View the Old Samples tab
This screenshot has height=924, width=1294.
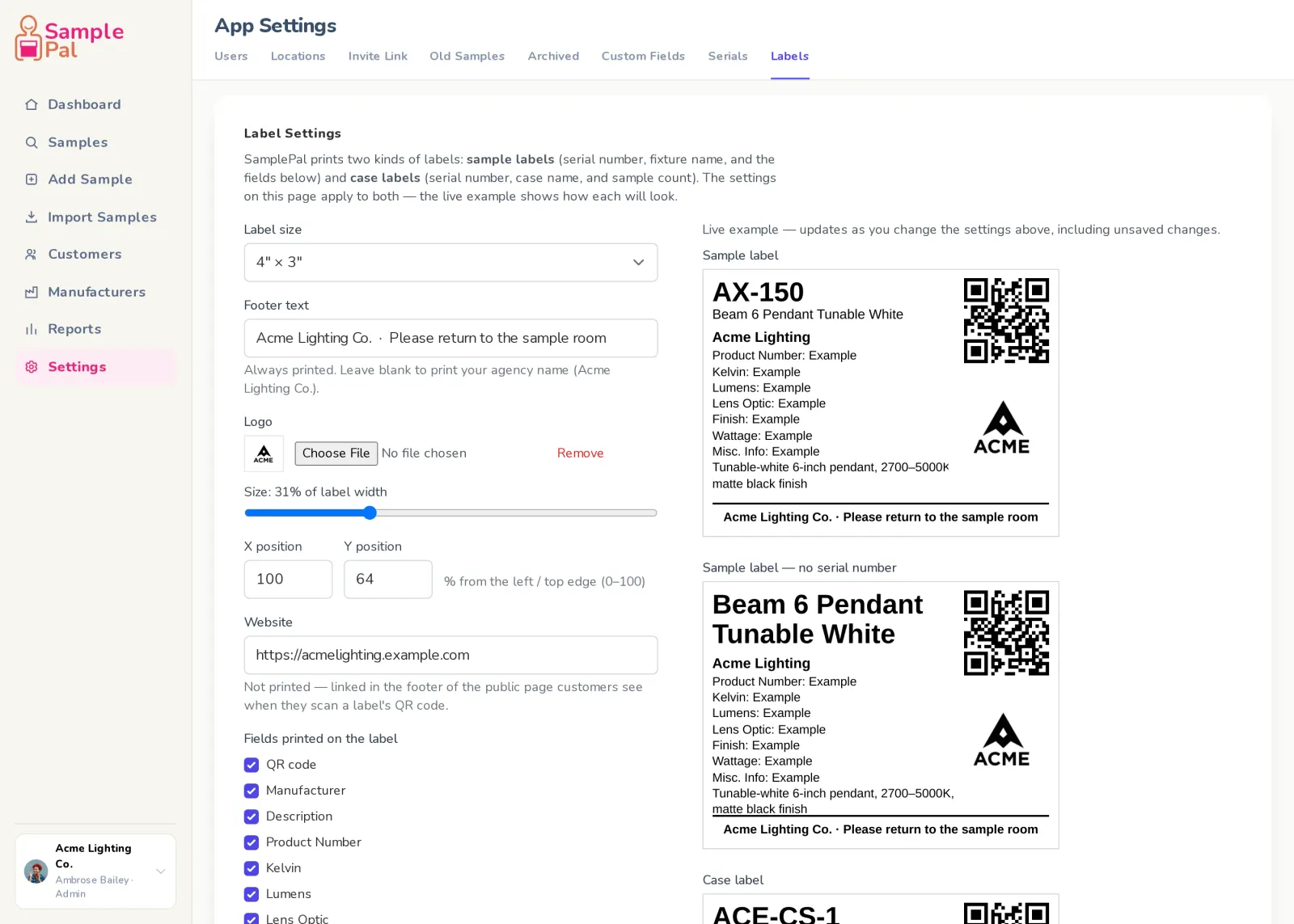pyautogui.click(x=467, y=56)
